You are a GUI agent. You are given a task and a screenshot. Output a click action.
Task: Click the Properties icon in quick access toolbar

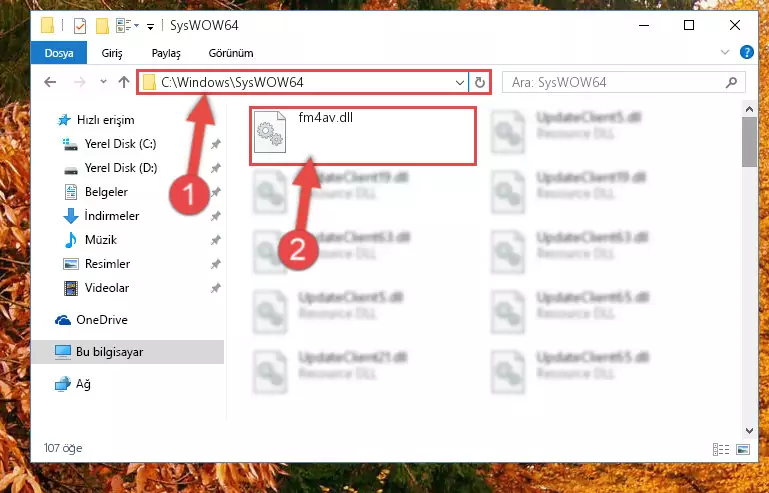click(79, 26)
